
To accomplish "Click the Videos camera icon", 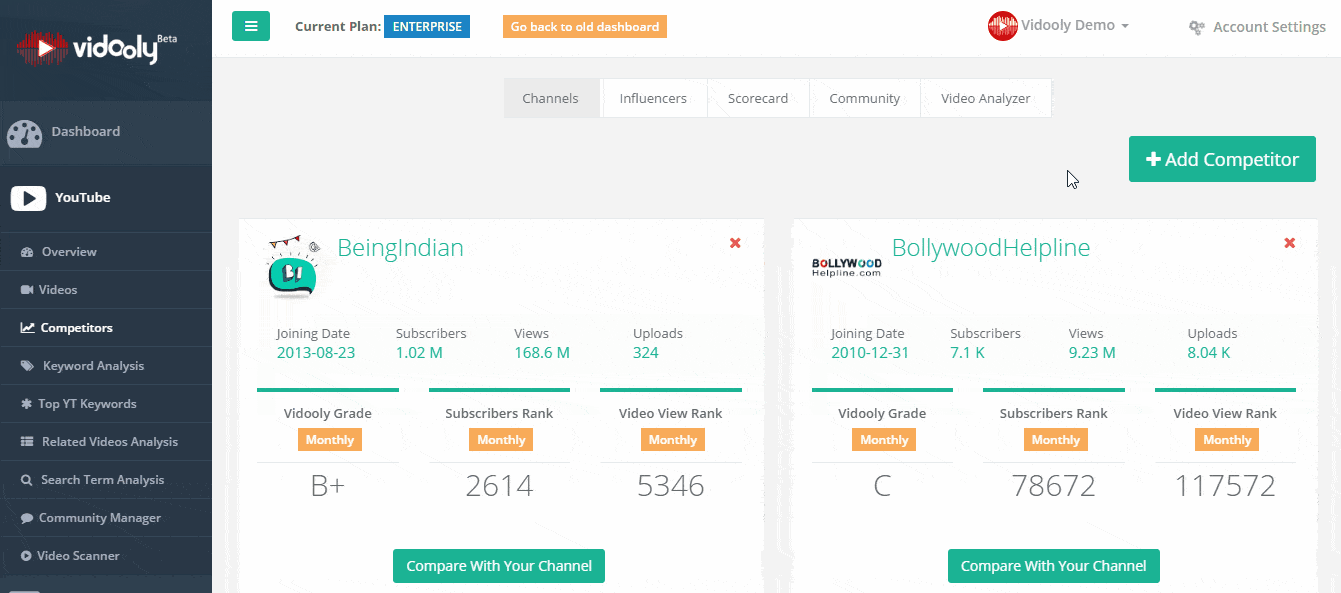I will click(x=27, y=290).
